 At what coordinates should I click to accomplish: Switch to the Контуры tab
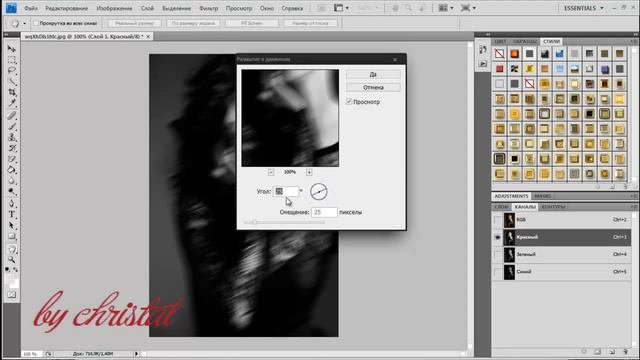pos(553,207)
